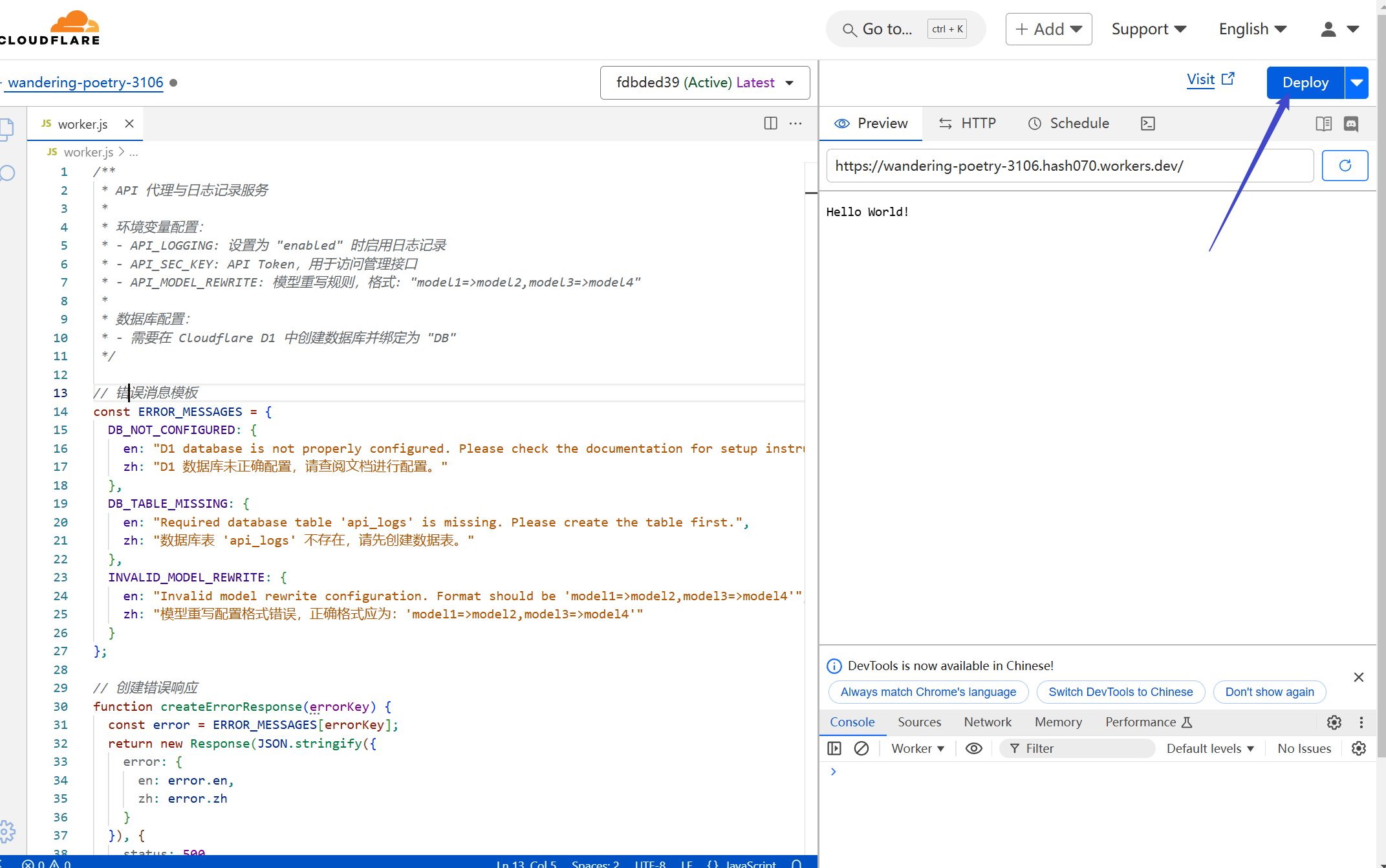Open DevTools three-dot customize menu
The height and width of the screenshot is (868, 1386).
point(1361,722)
